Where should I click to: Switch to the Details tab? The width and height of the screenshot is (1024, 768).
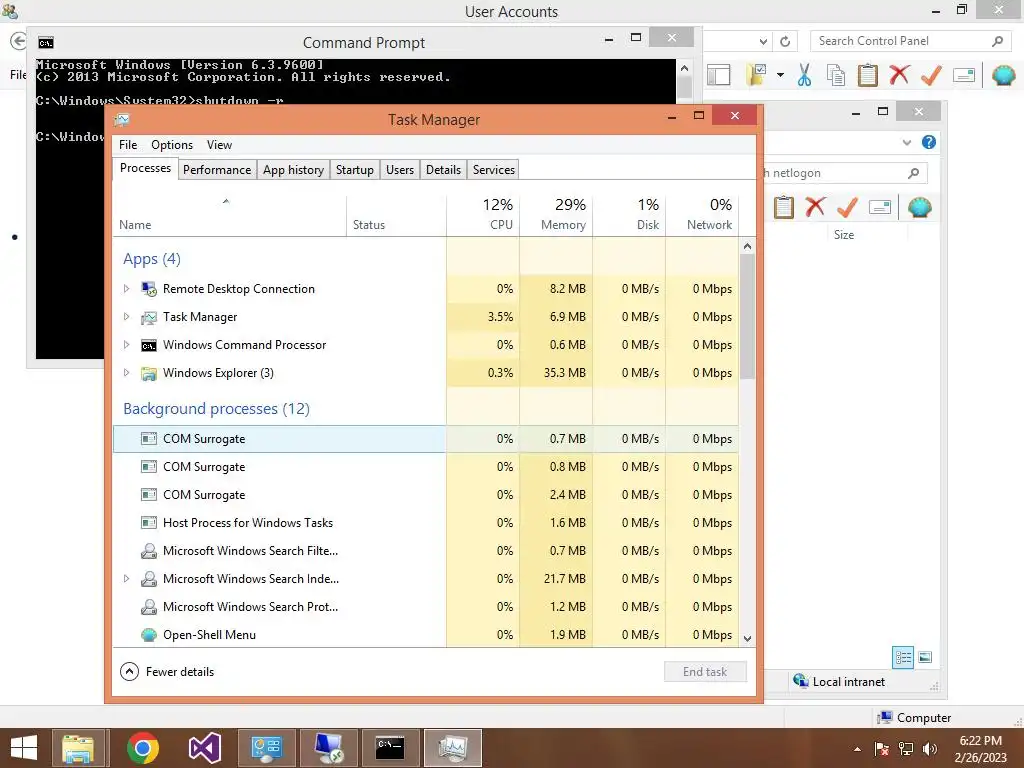click(x=443, y=170)
